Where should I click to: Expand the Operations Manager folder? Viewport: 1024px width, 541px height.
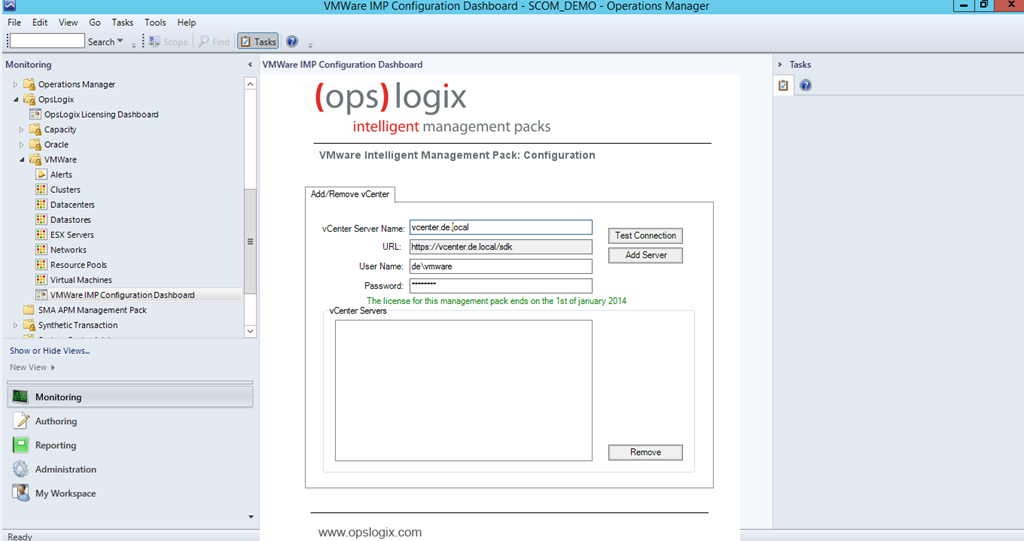point(16,85)
